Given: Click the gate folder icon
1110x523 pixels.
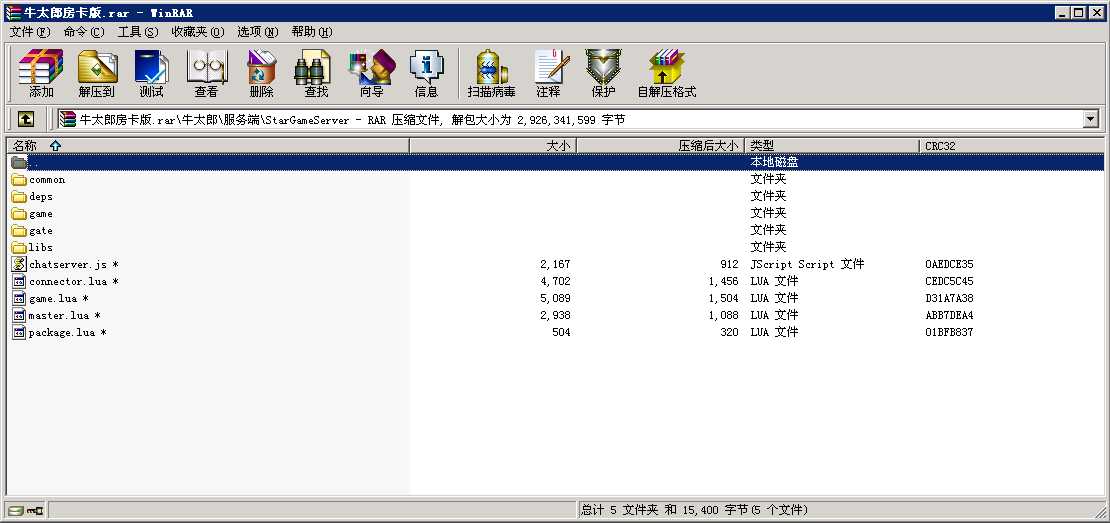Looking at the screenshot, I should (19, 231).
